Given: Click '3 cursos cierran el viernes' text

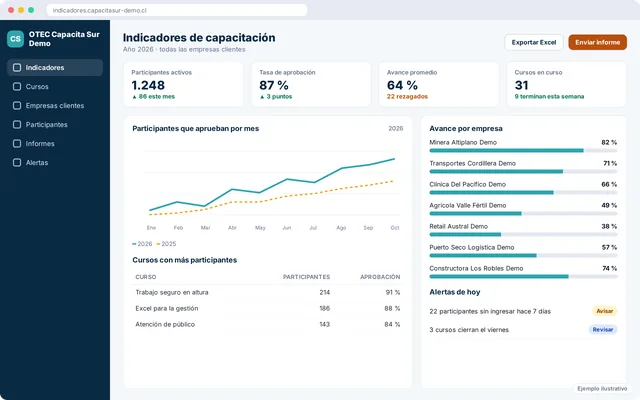Looking at the screenshot, I should (469, 330).
